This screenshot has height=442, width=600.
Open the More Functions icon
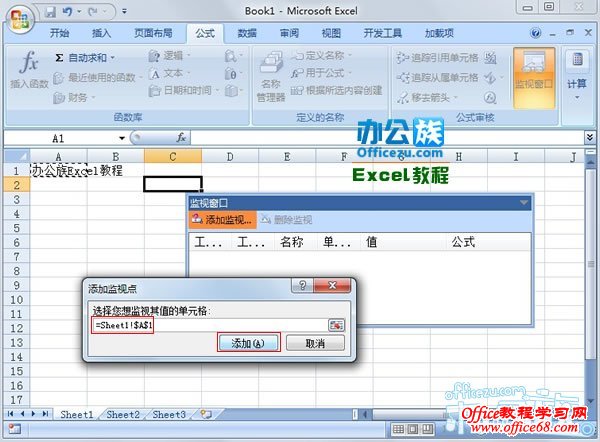coord(231,91)
